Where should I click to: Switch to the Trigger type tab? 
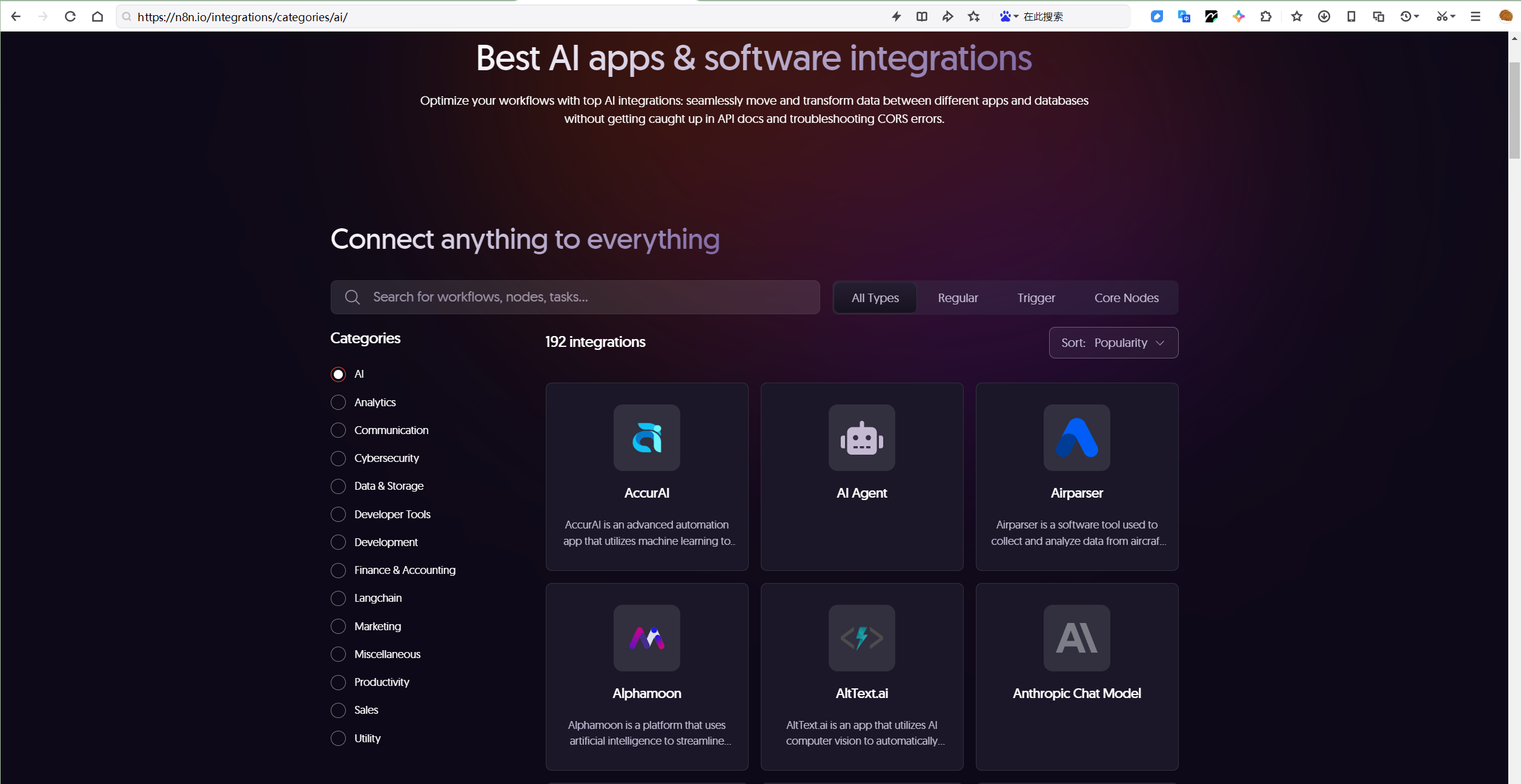(x=1036, y=298)
